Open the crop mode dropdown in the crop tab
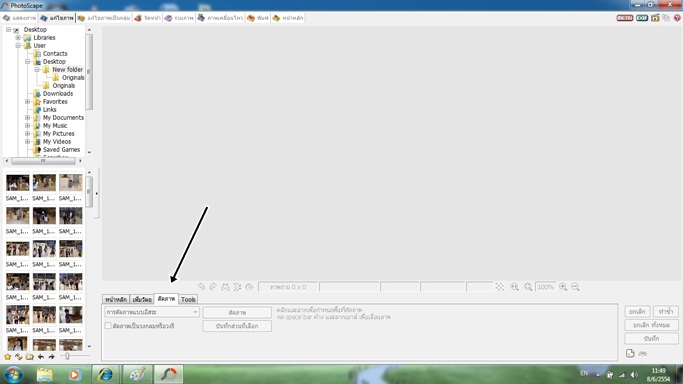The height and width of the screenshot is (384, 683). pos(152,312)
